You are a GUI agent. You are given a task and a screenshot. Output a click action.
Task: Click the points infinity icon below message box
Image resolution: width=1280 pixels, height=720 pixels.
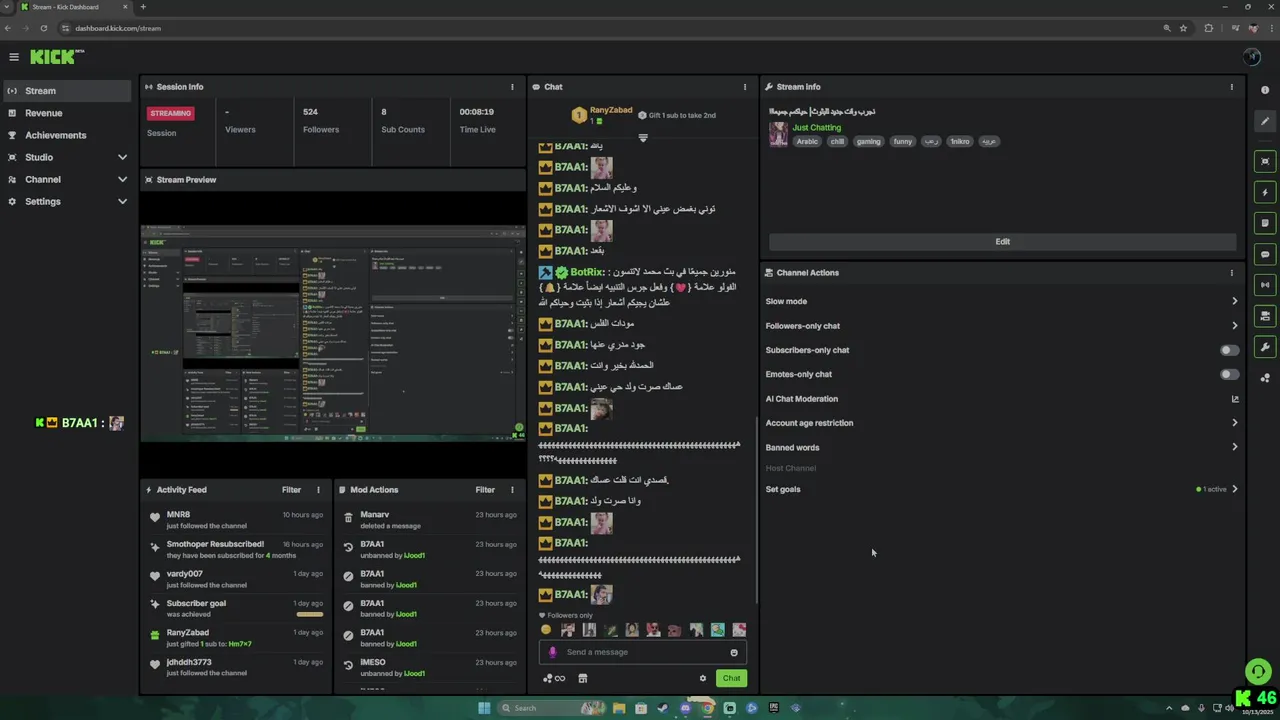pyautogui.click(x=554, y=678)
